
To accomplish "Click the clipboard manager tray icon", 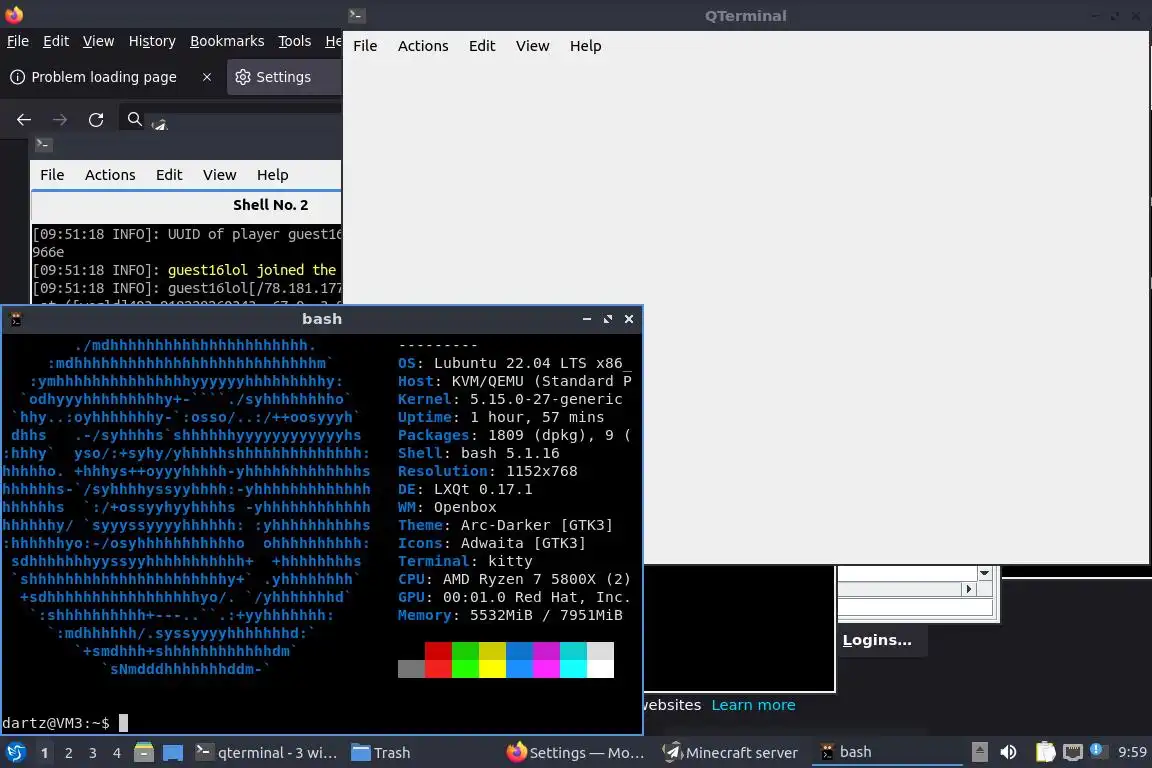I will tap(1045, 752).
